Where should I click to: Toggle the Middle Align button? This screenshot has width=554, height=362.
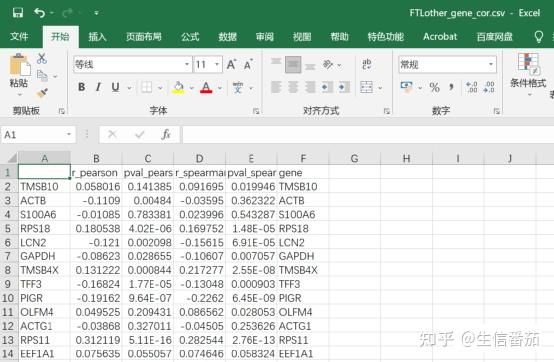[x=293, y=65]
